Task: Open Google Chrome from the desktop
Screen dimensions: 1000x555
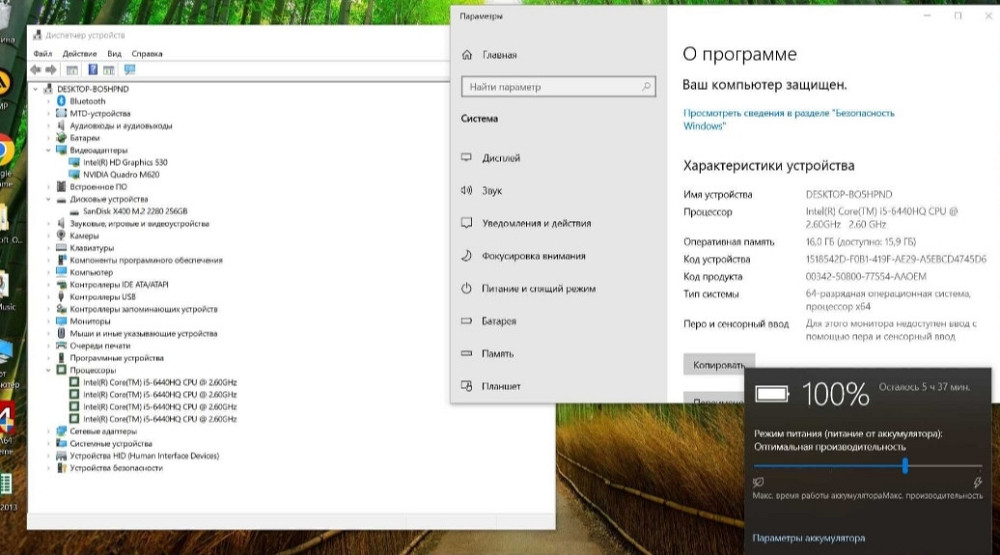Action: (4, 150)
